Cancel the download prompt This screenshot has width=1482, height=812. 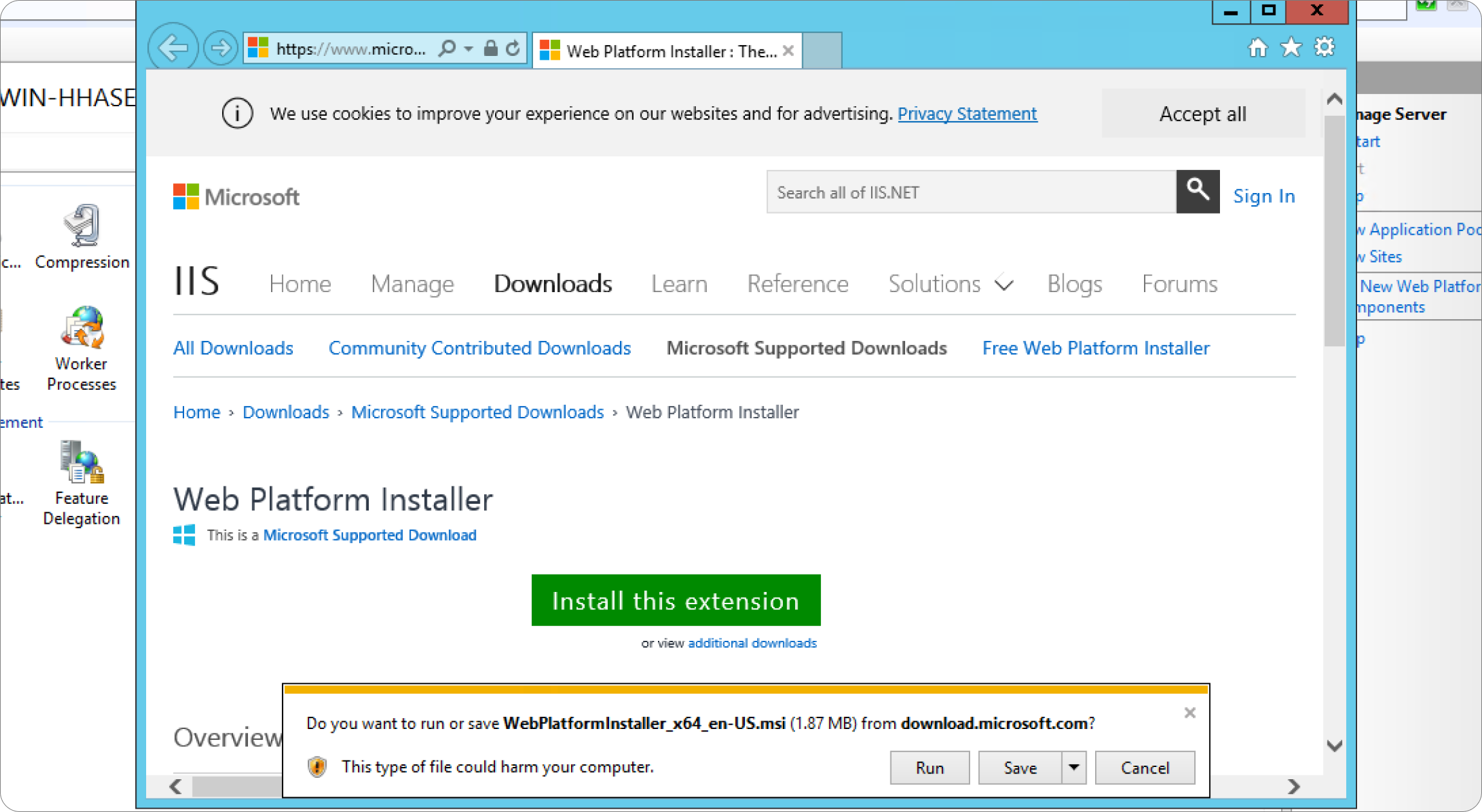coord(1145,768)
